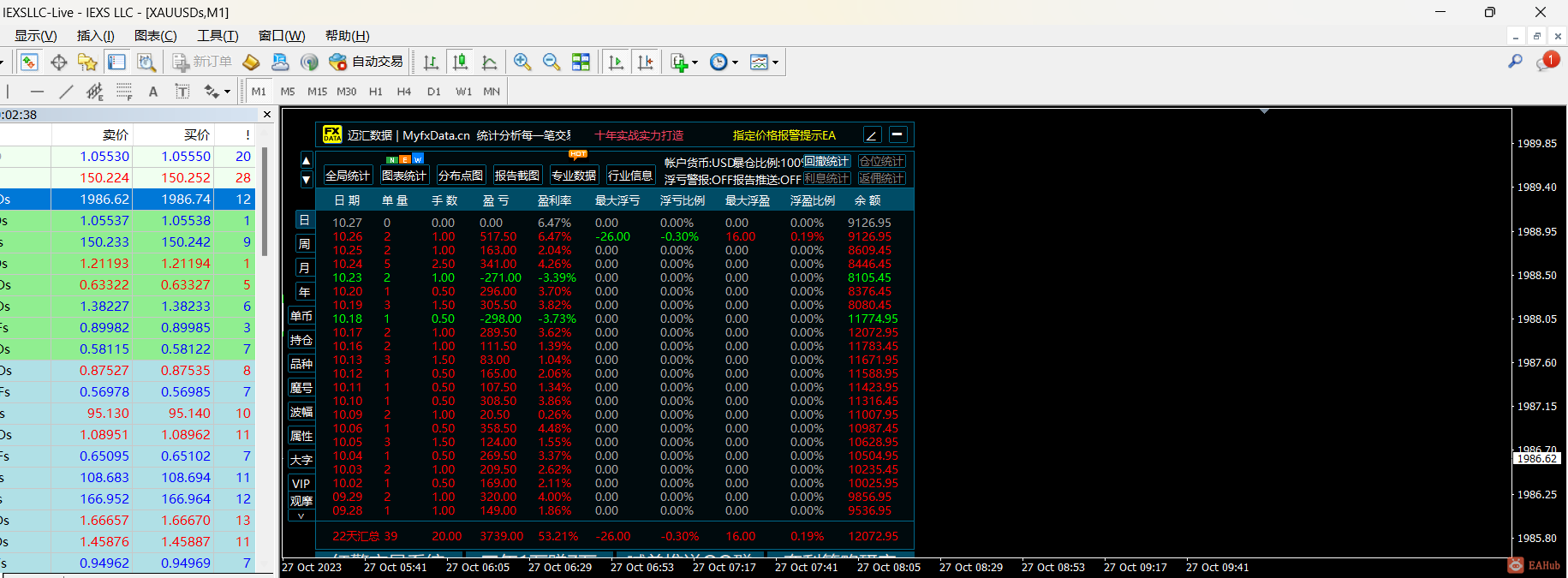Image resolution: width=1568 pixels, height=578 pixels.
Task: Open the 显示(V) menu
Action: pos(35,36)
